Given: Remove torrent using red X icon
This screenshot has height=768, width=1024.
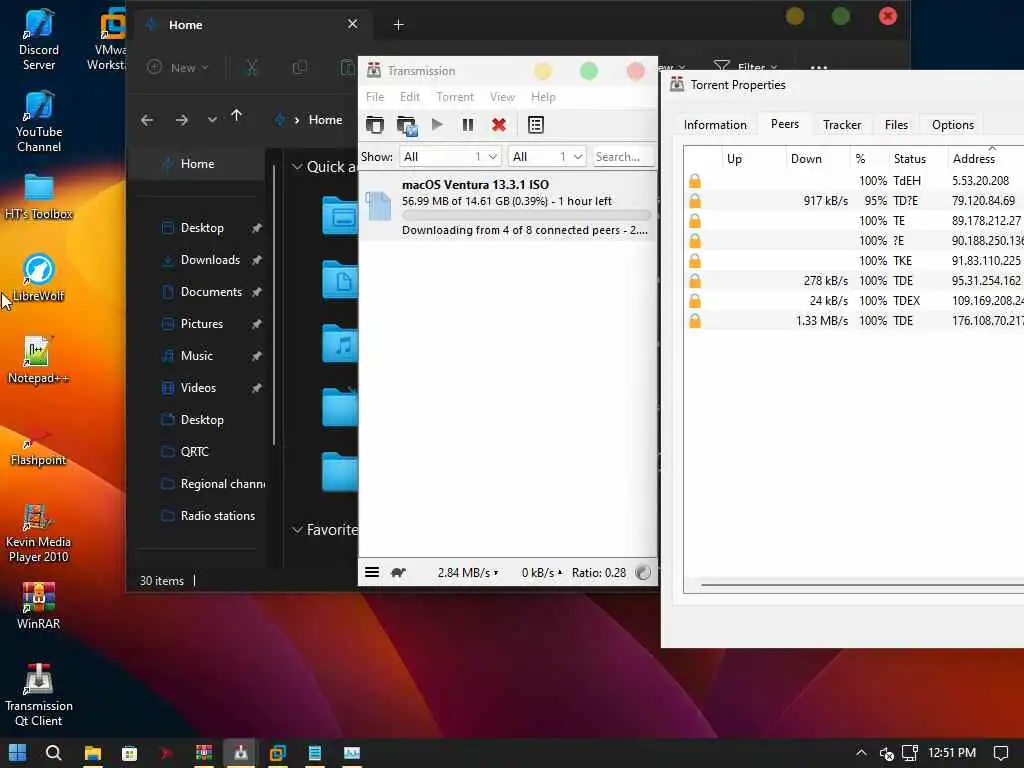Looking at the screenshot, I should point(499,124).
